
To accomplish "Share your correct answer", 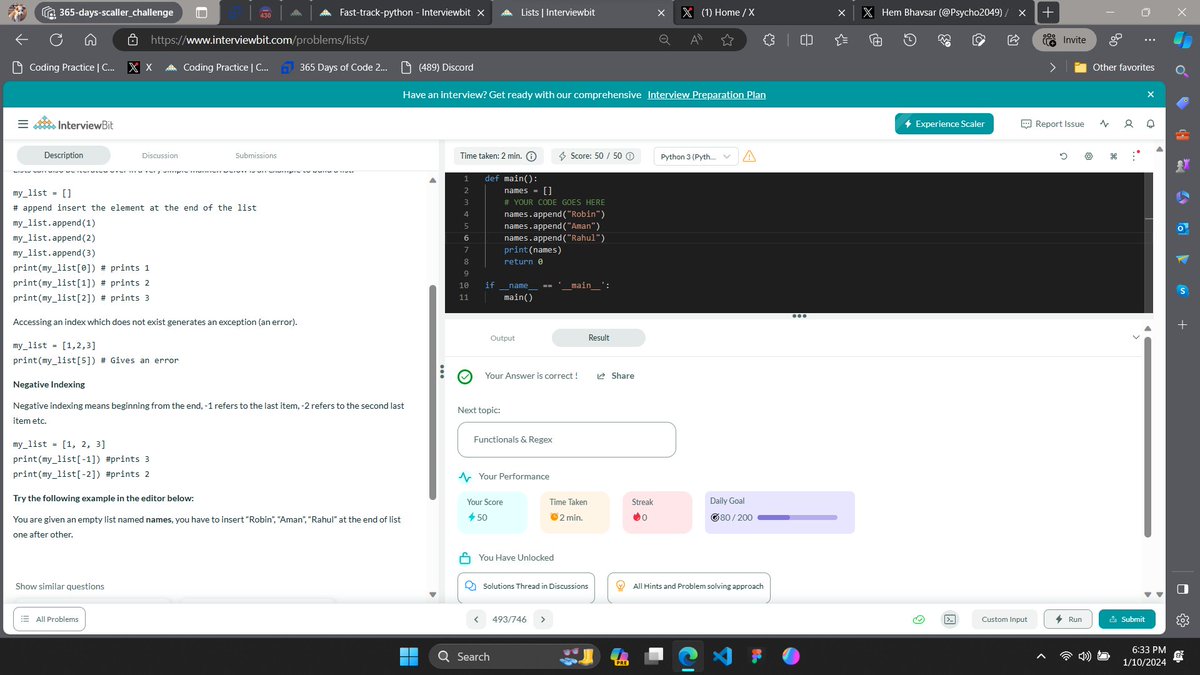I will click(615, 376).
